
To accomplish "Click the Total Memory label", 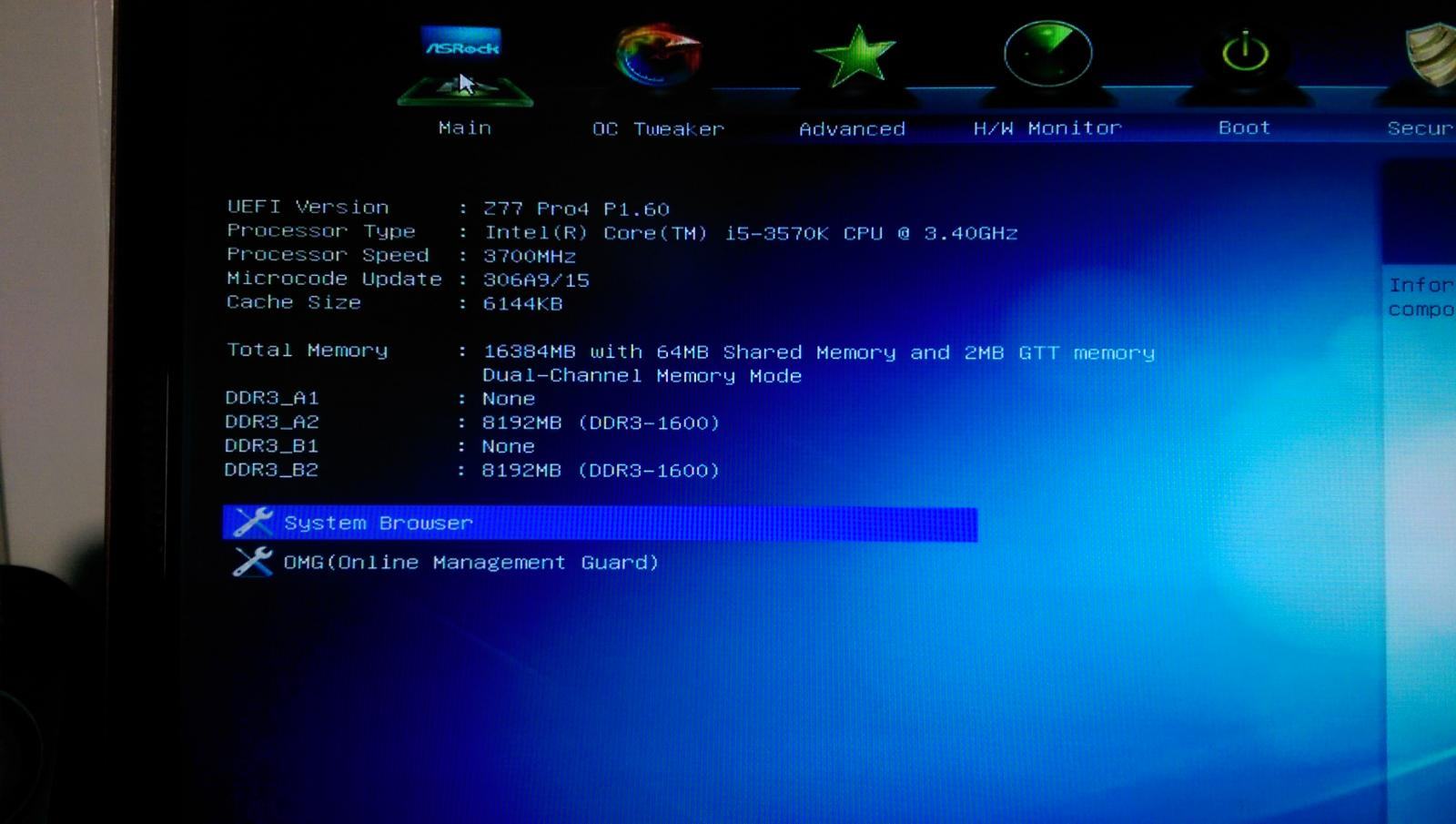I will [x=307, y=351].
